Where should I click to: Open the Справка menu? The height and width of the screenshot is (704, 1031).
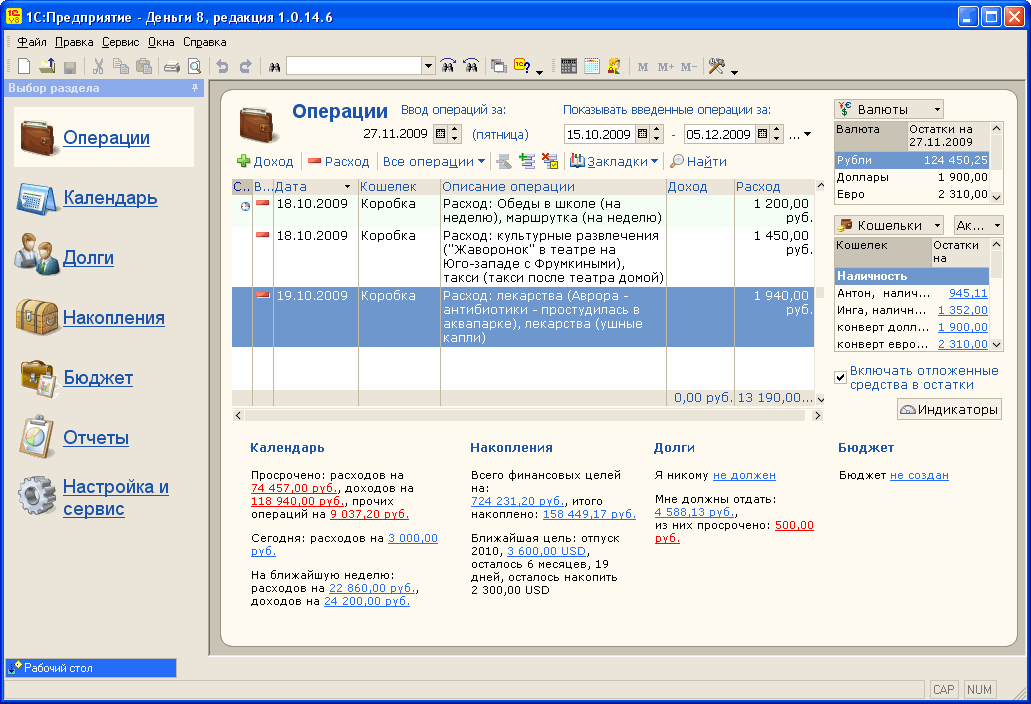tap(204, 42)
